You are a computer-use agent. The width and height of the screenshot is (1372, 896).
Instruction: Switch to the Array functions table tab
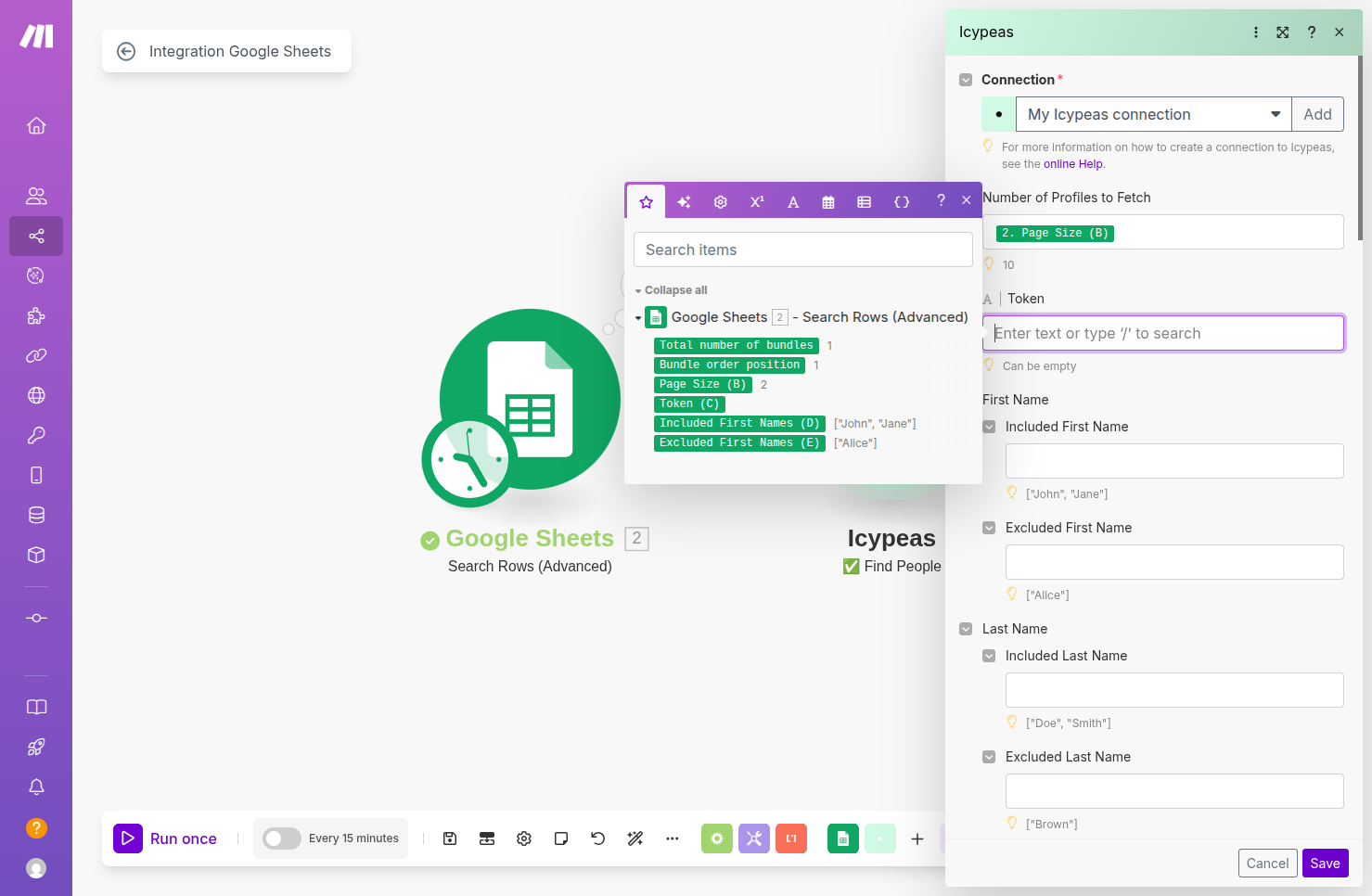(x=865, y=201)
